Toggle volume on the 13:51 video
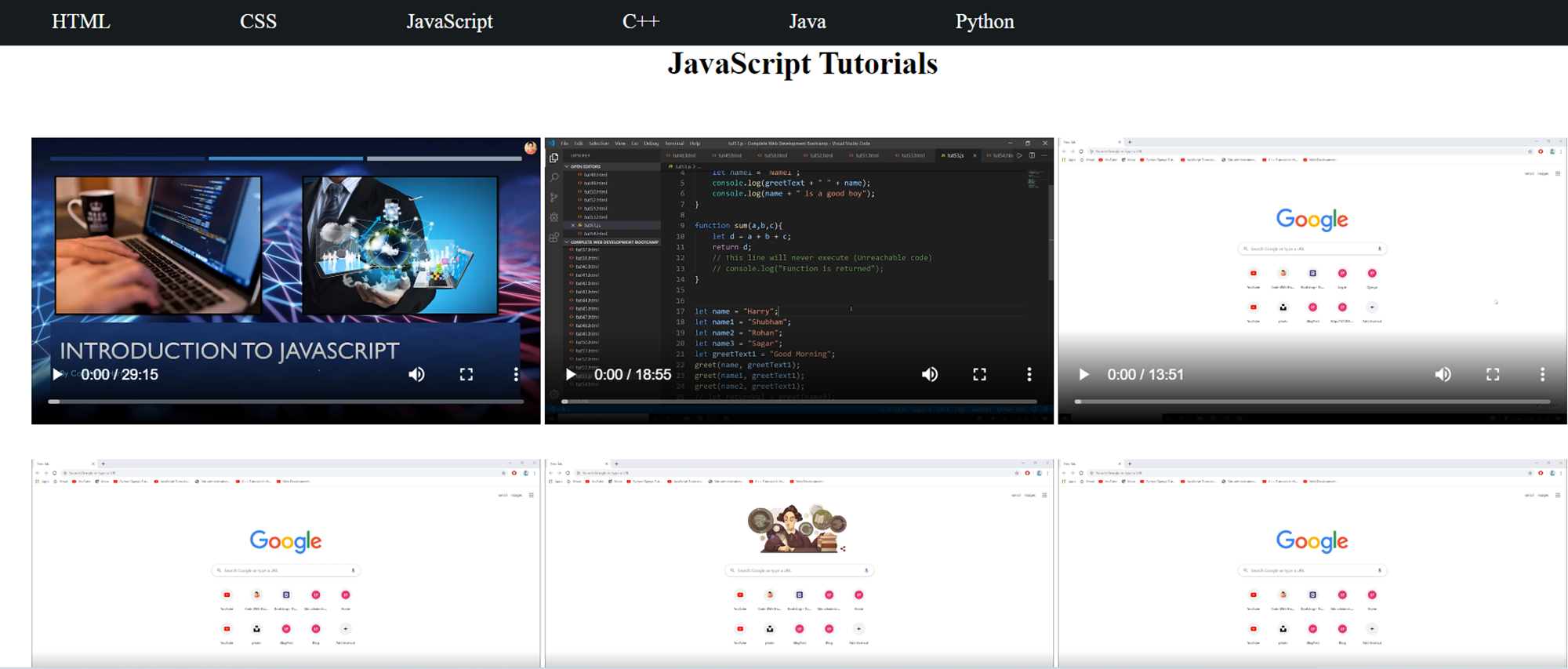Viewport: 1568px width, 669px height. [x=1443, y=375]
